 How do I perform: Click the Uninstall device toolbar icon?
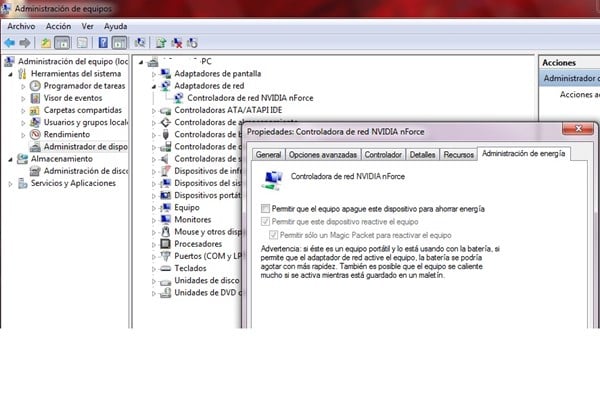177,43
